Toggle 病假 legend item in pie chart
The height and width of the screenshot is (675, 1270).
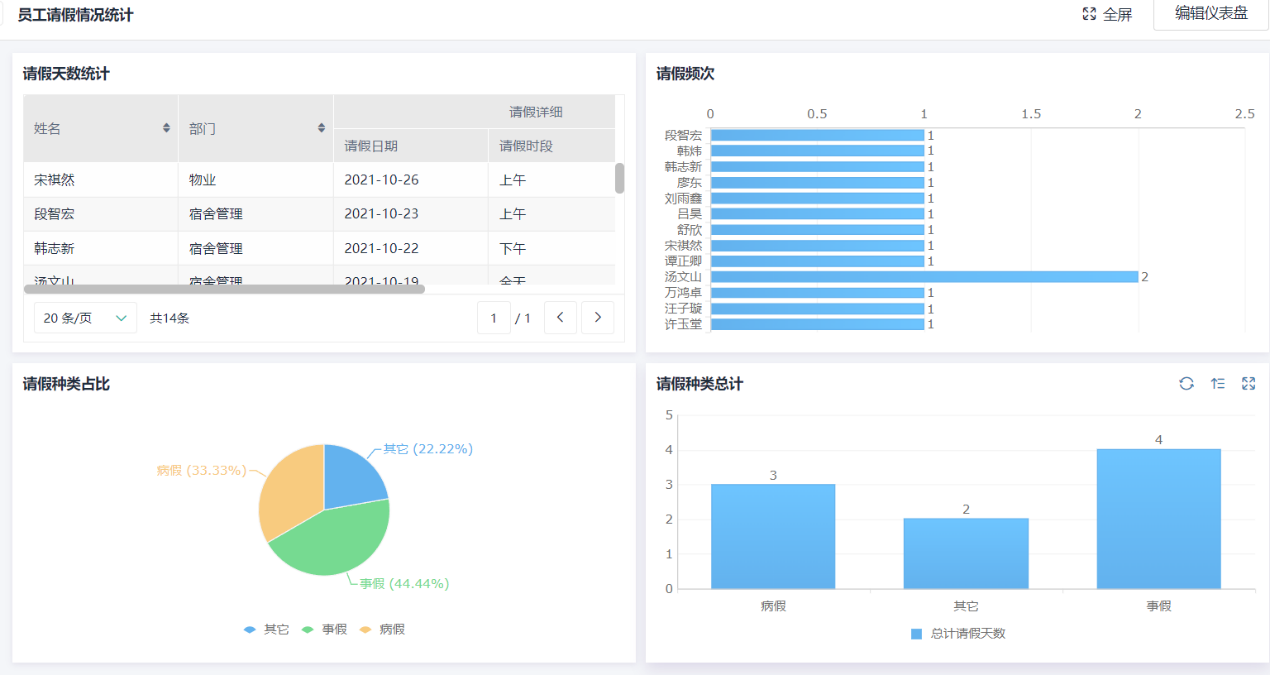[x=383, y=629]
